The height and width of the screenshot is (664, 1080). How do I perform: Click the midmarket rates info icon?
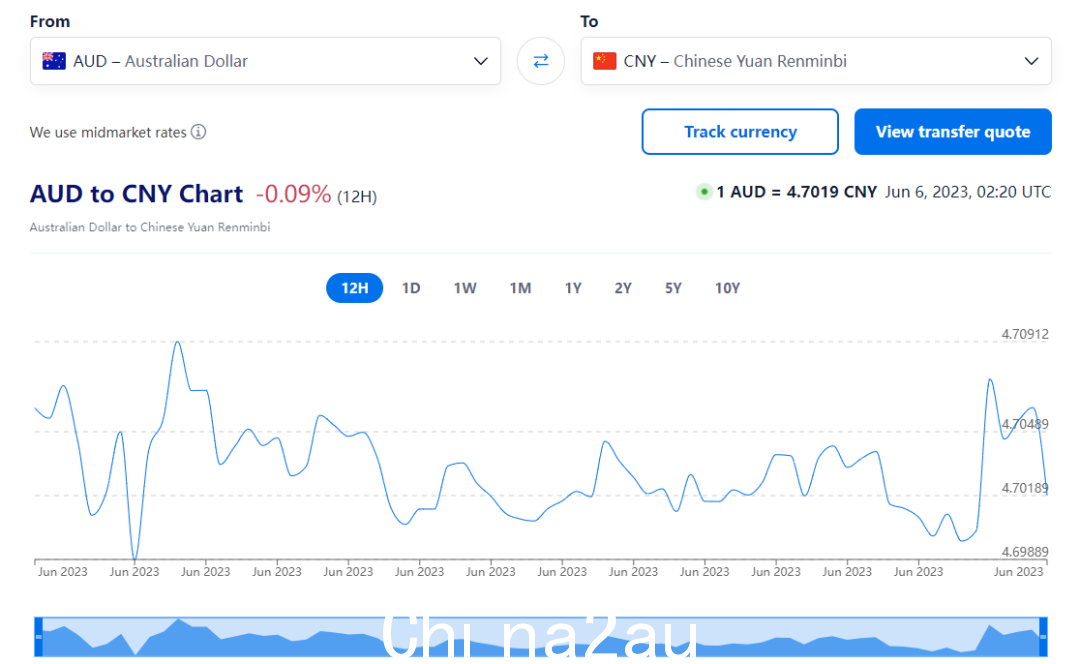coord(198,132)
